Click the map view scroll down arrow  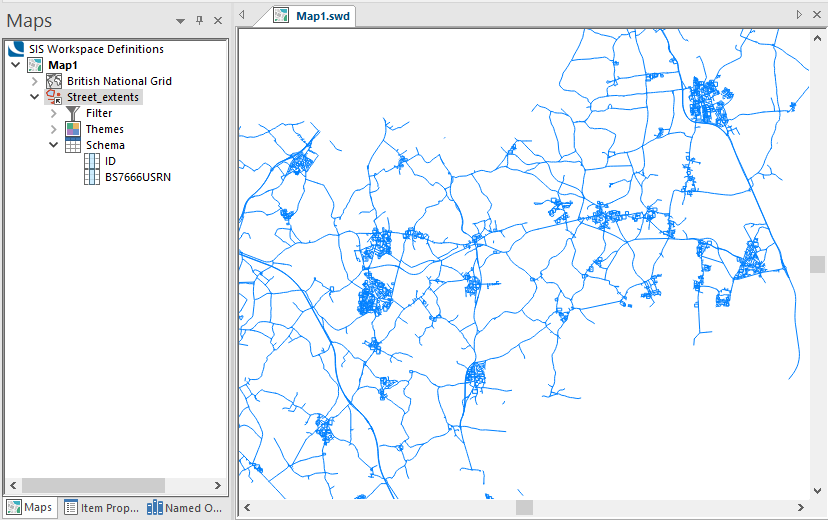pos(817,490)
